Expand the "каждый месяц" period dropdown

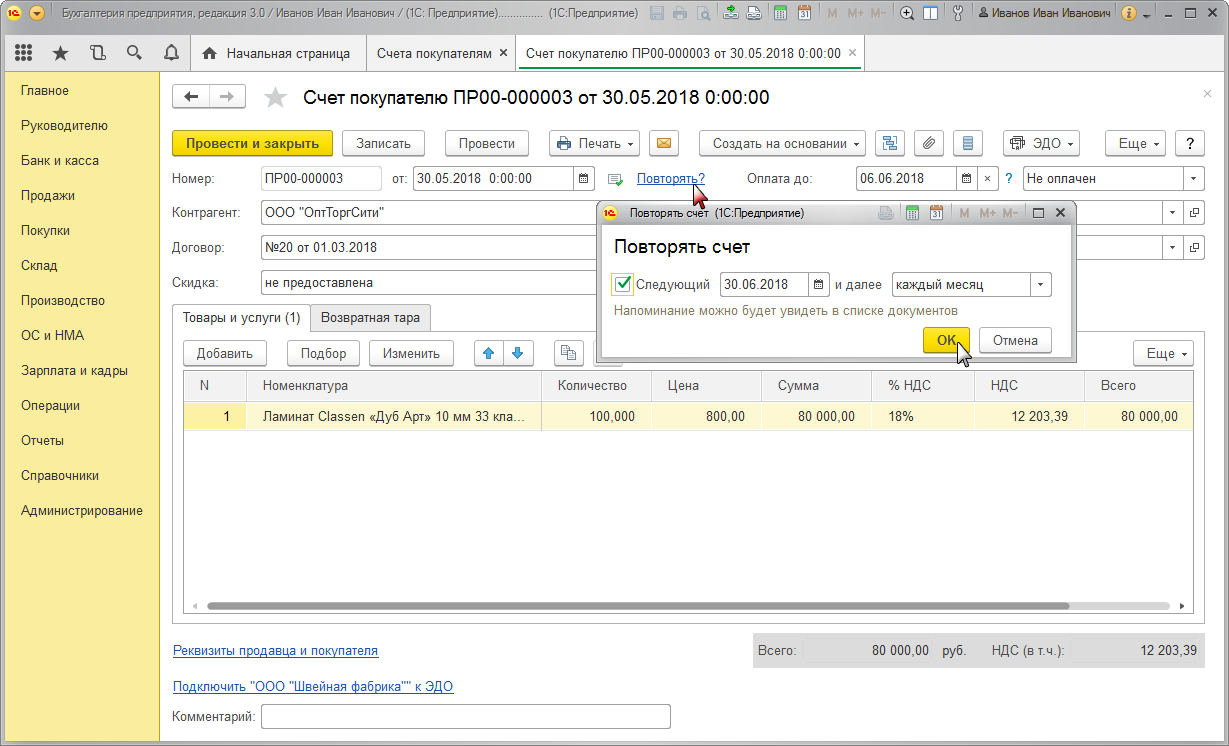[1041, 284]
